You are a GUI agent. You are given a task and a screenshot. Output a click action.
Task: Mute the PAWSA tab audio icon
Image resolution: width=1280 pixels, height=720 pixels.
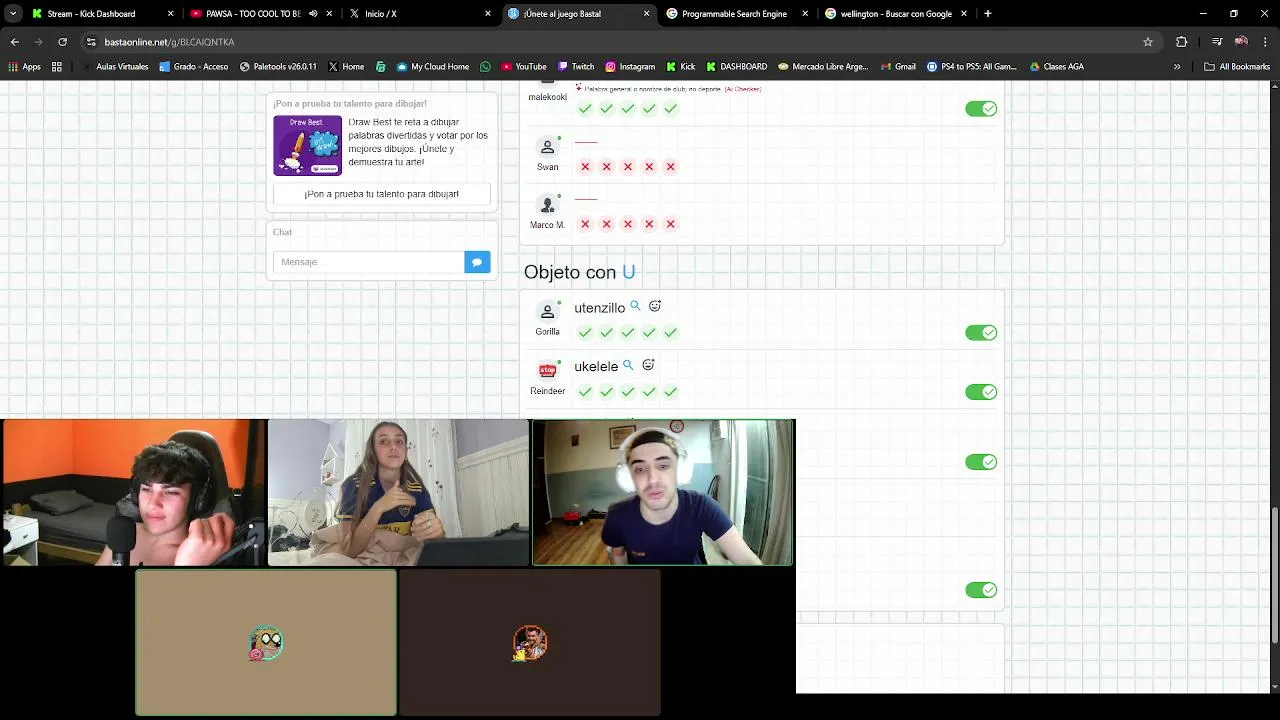[313, 14]
